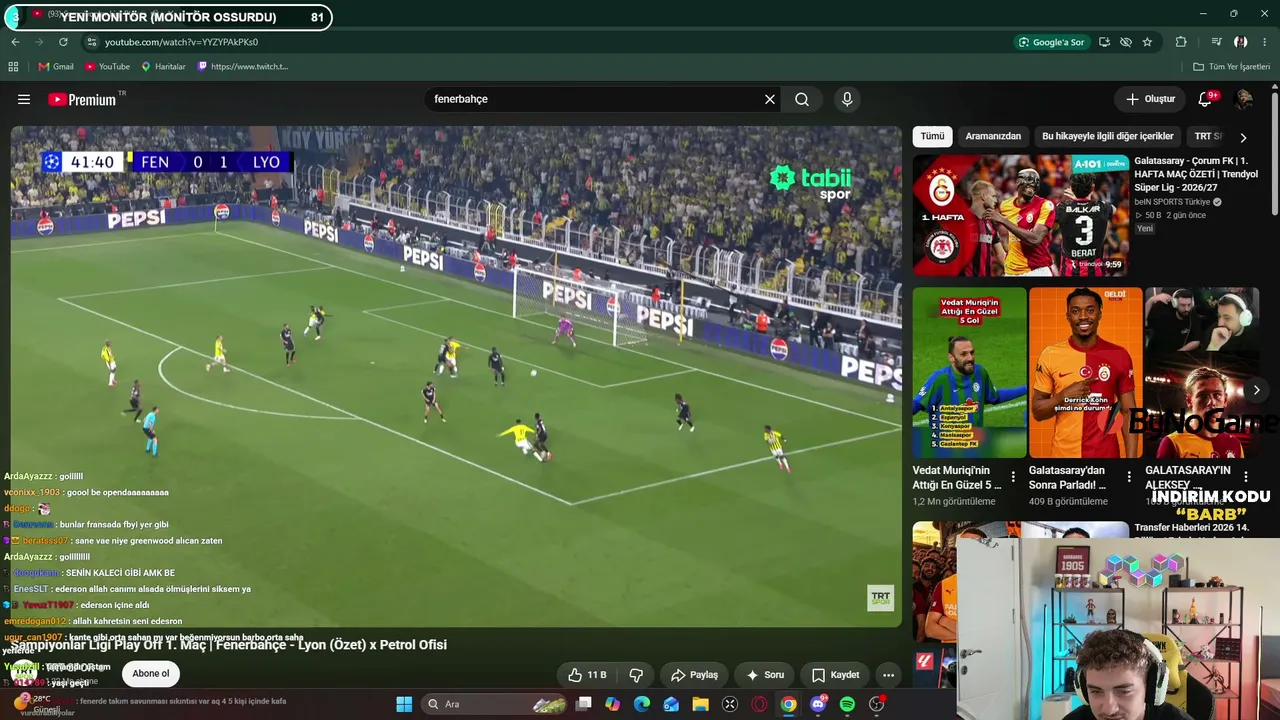Switch to Chrome in the taskbar

789,704
